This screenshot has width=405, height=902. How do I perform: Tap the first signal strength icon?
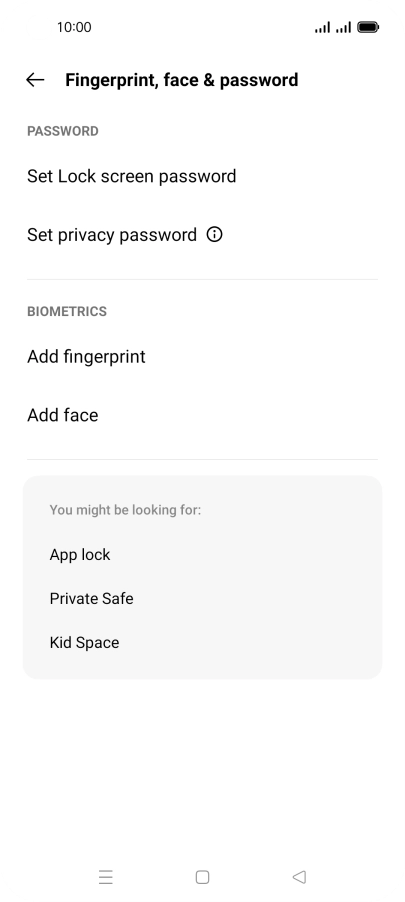pyautogui.click(x=322, y=27)
